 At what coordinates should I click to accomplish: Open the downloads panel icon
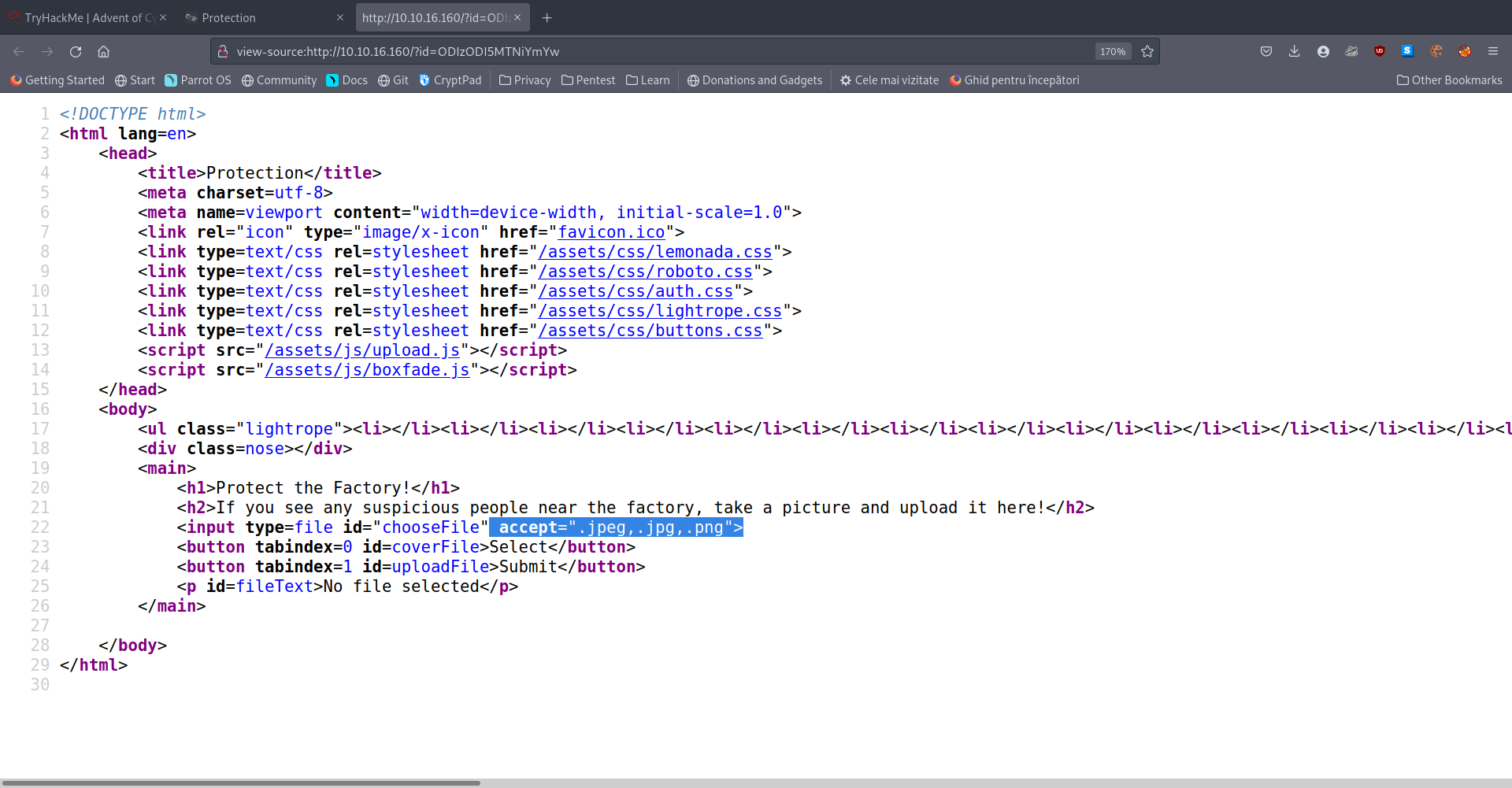tap(1294, 52)
